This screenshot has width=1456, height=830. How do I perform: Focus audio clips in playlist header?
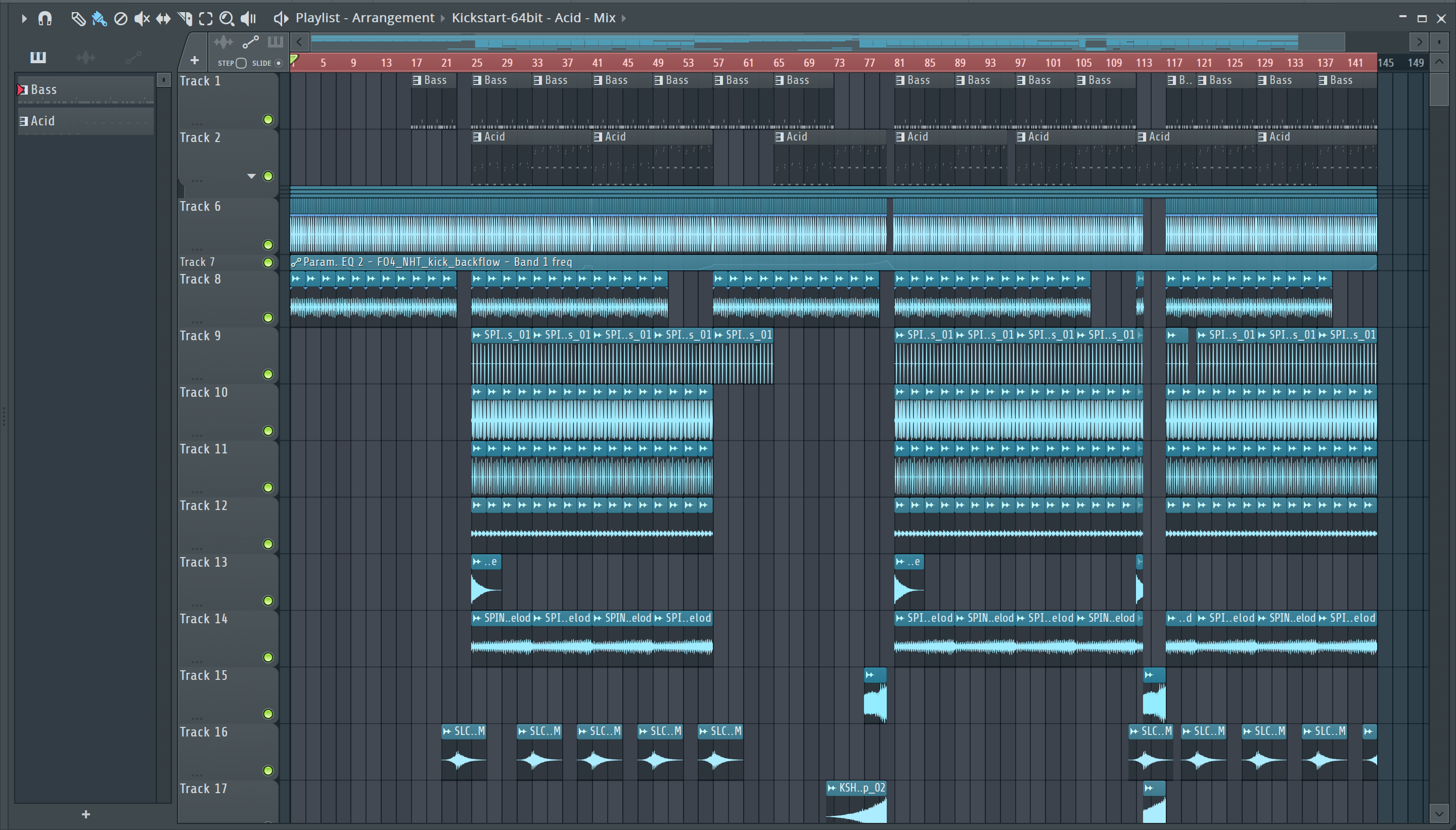click(x=223, y=41)
